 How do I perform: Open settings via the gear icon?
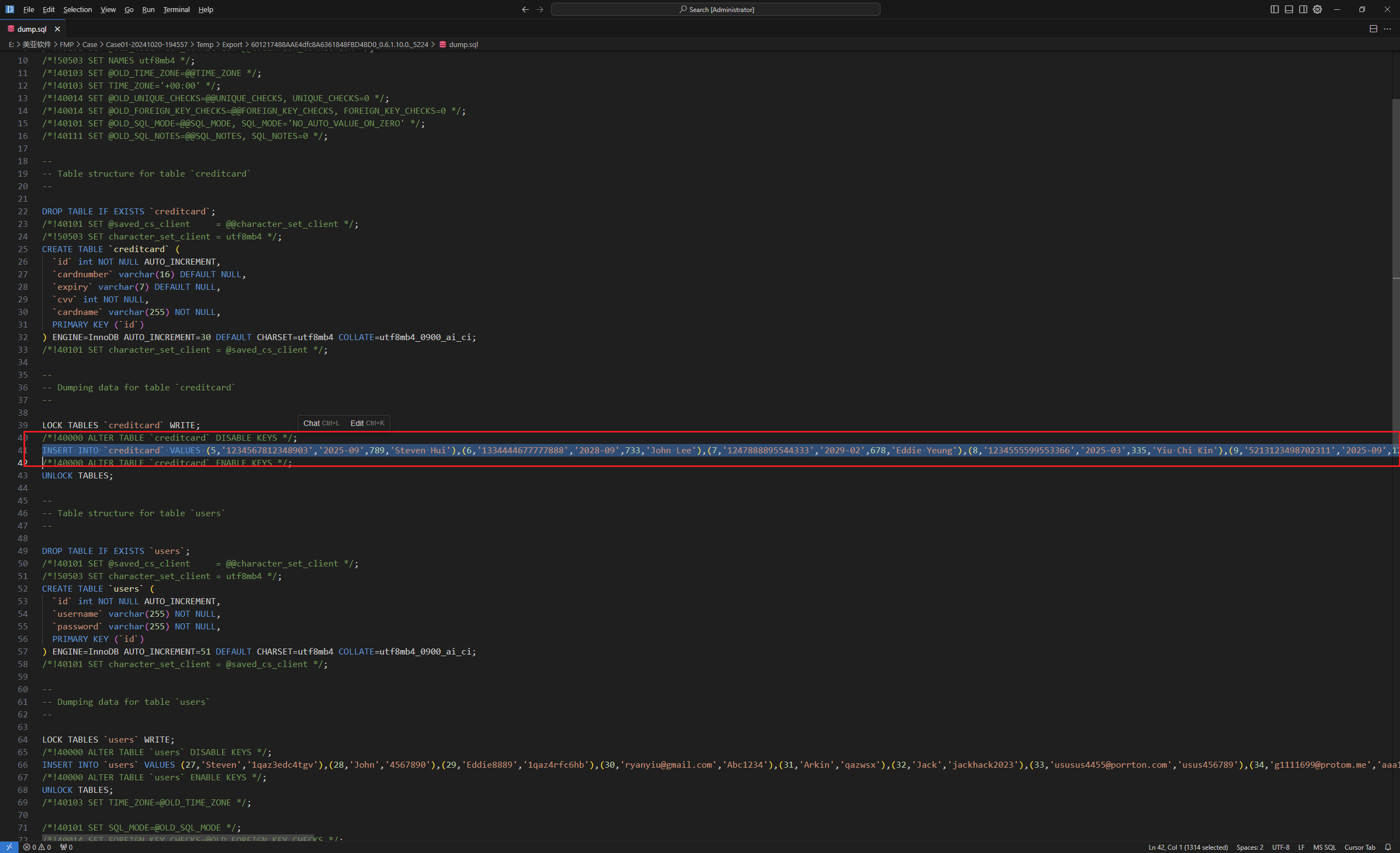[x=1317, y=10]
